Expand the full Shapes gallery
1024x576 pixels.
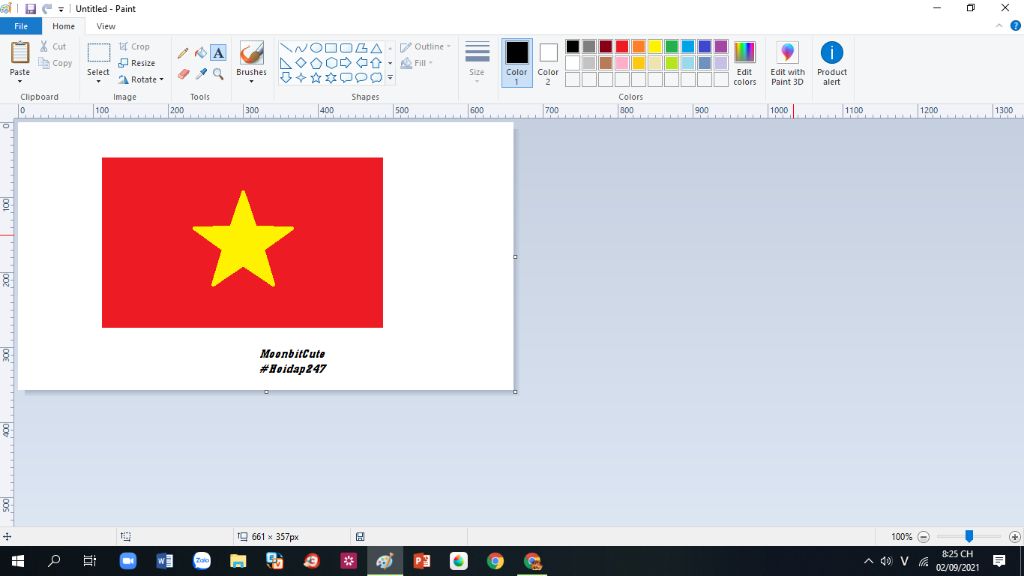pyautogui.click(x=390, y=78)
